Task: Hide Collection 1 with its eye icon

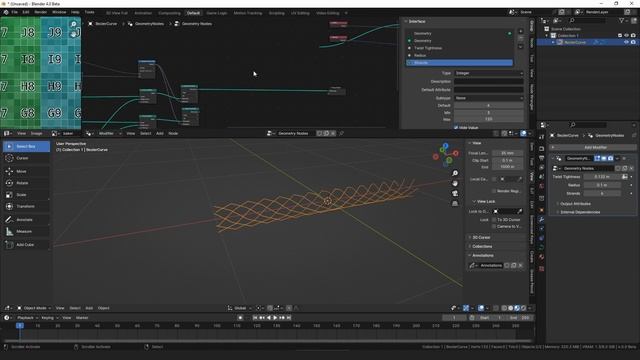Action: [627, 36]
